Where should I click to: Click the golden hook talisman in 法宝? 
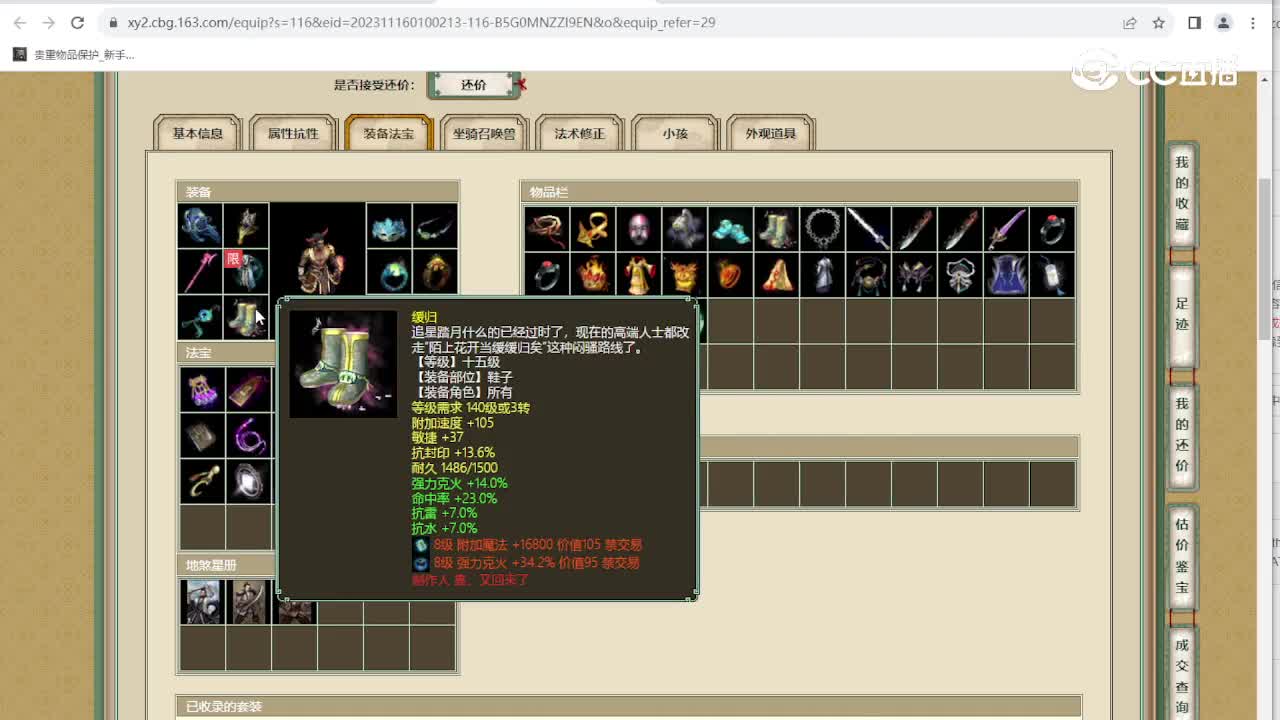coord(202,481)
